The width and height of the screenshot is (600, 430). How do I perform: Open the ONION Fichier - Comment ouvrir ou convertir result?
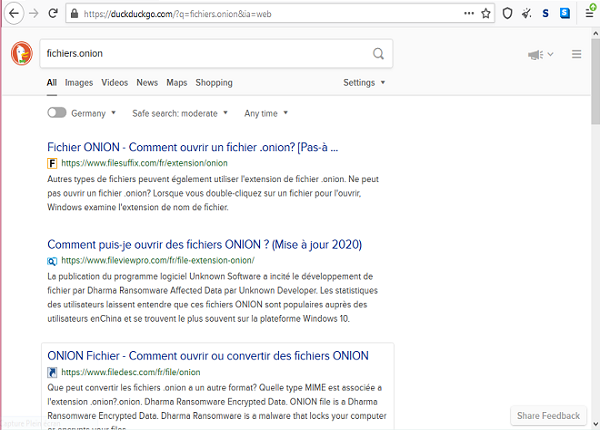coord(208,356)
